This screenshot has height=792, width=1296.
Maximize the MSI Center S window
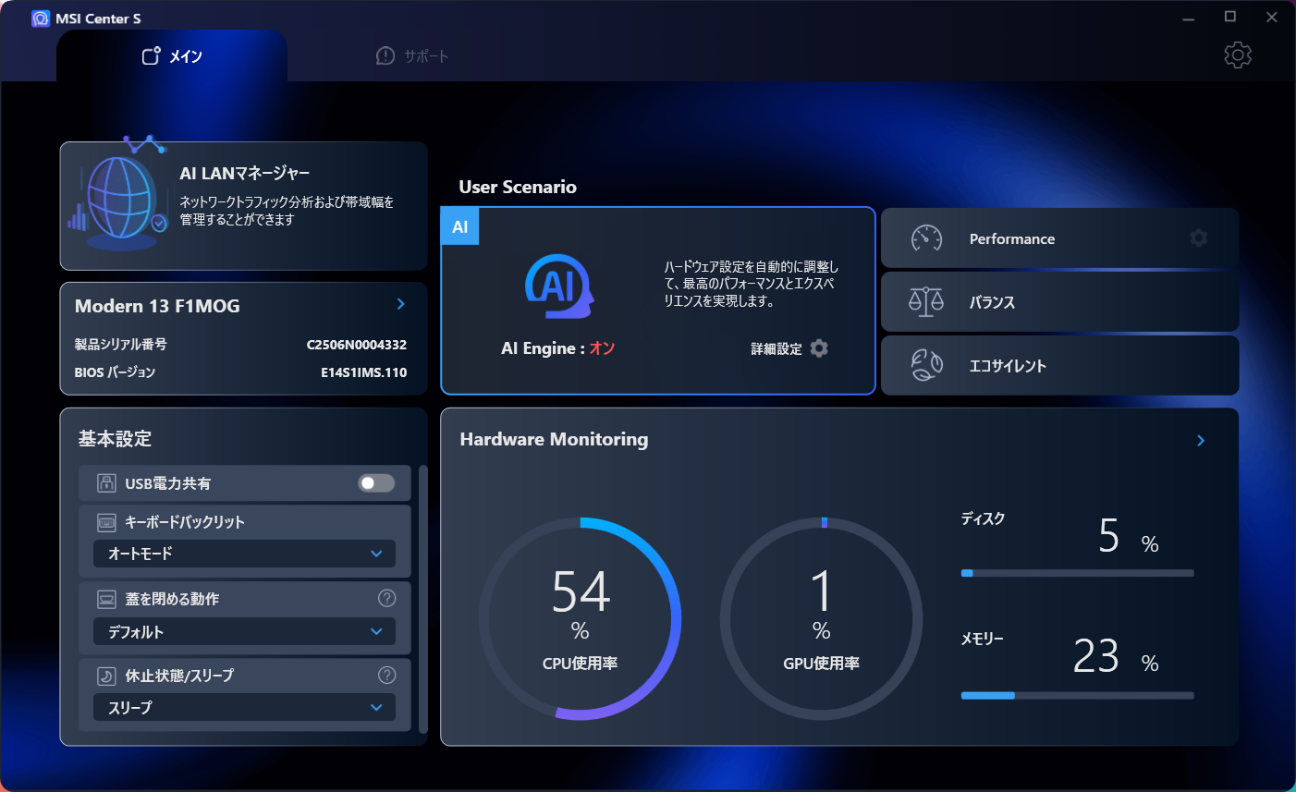click(1230, 17)
